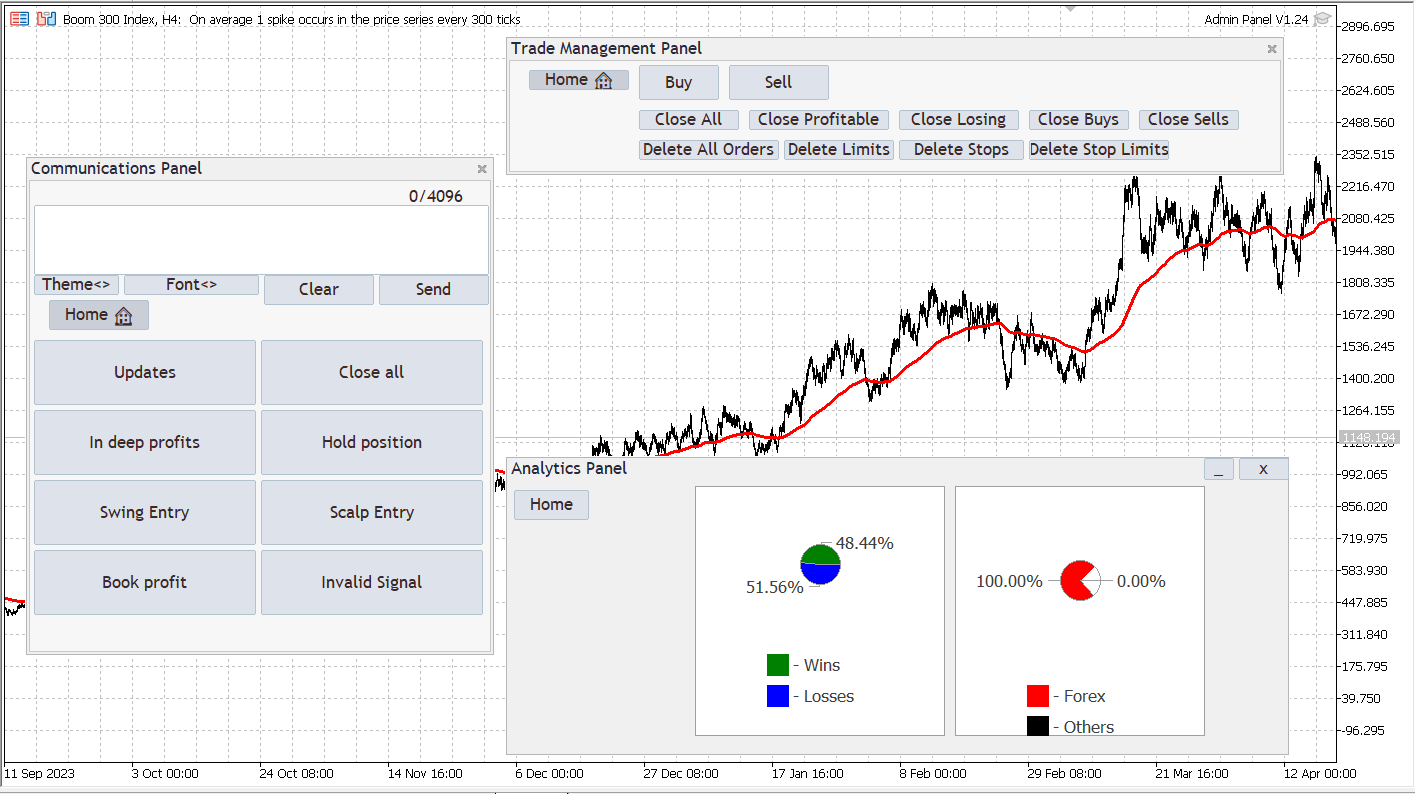This screenshot has width=1415, height=797.
Task: Click the Sell button
Action: pos(779,83)
